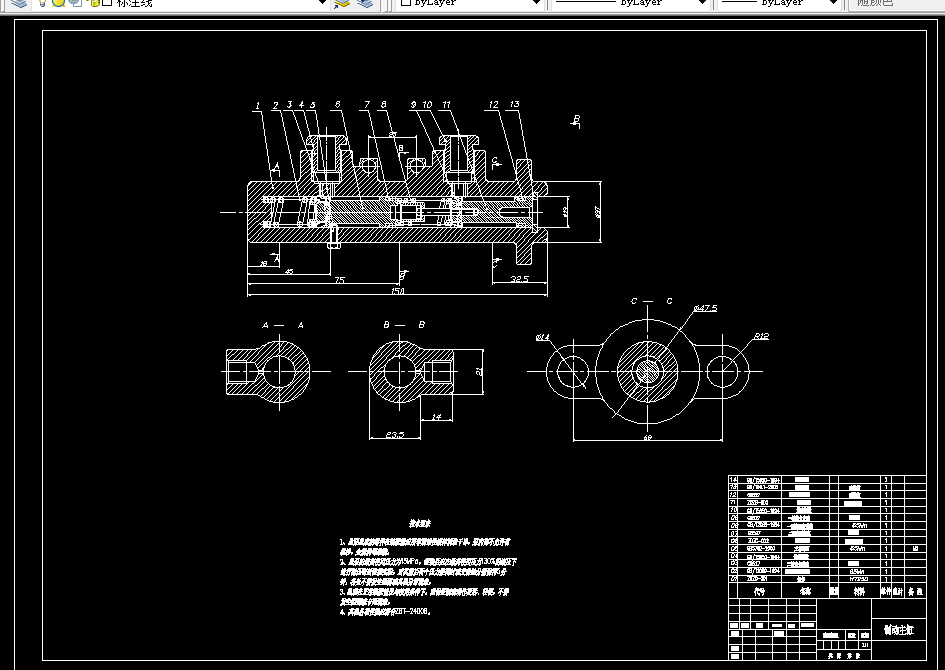Click the B — B section title
Image resolution: width=945 pixels, height=670 pixels.
click(404, 325)
